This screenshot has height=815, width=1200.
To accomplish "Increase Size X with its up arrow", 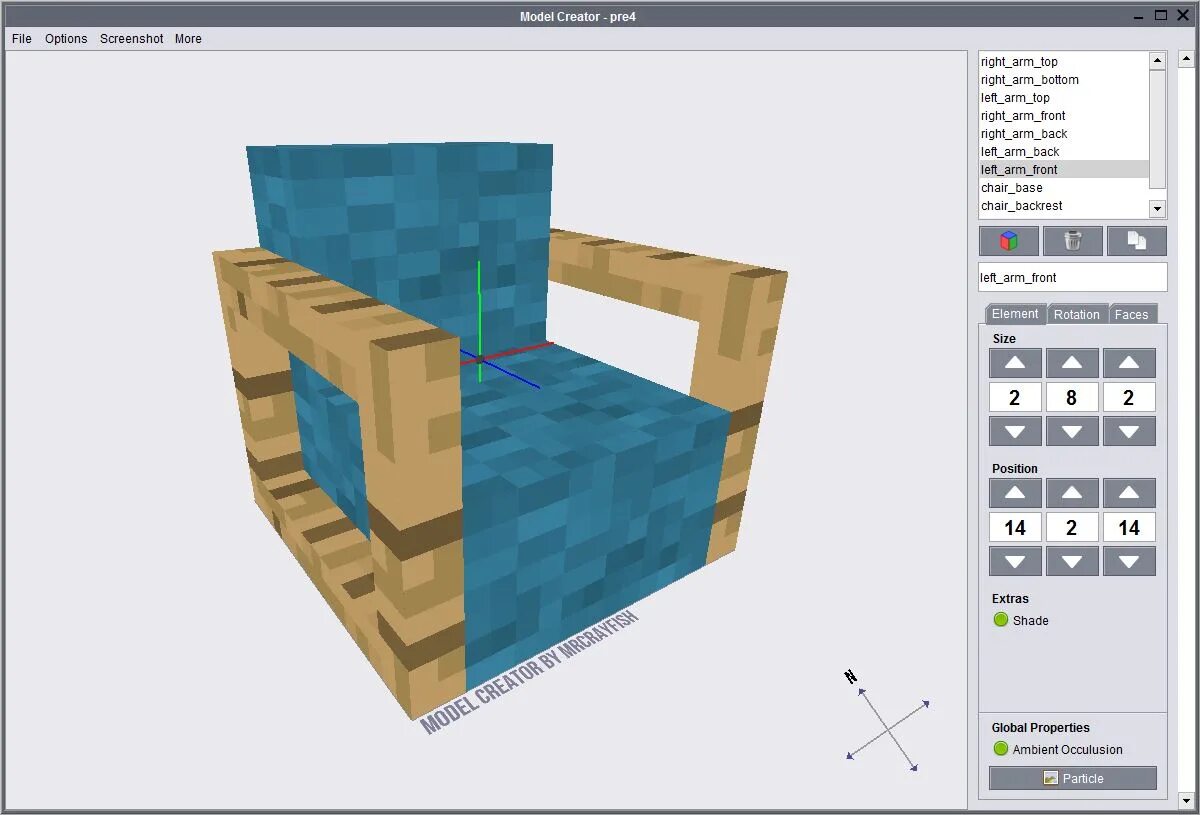I will click(1015, 363).
